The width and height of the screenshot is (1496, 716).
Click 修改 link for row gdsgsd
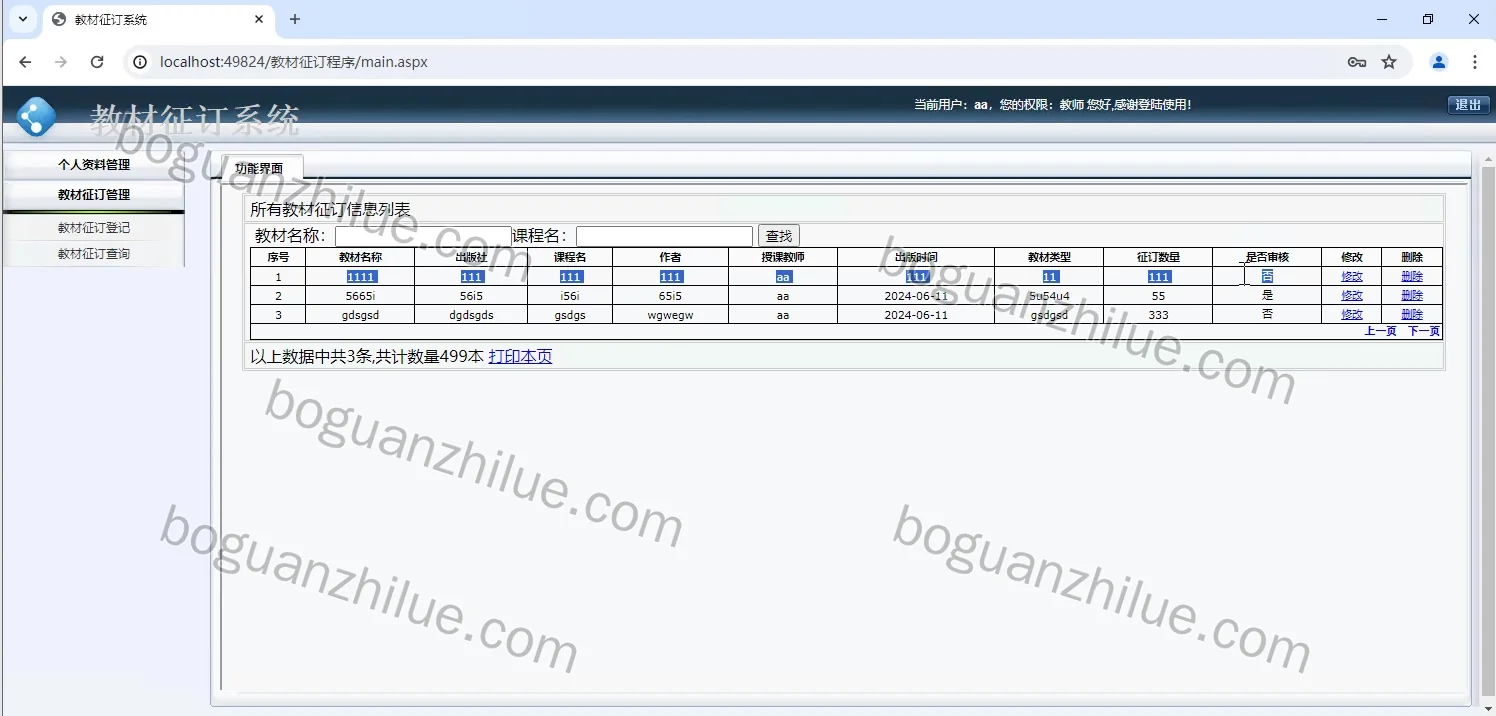(1352, 315)
